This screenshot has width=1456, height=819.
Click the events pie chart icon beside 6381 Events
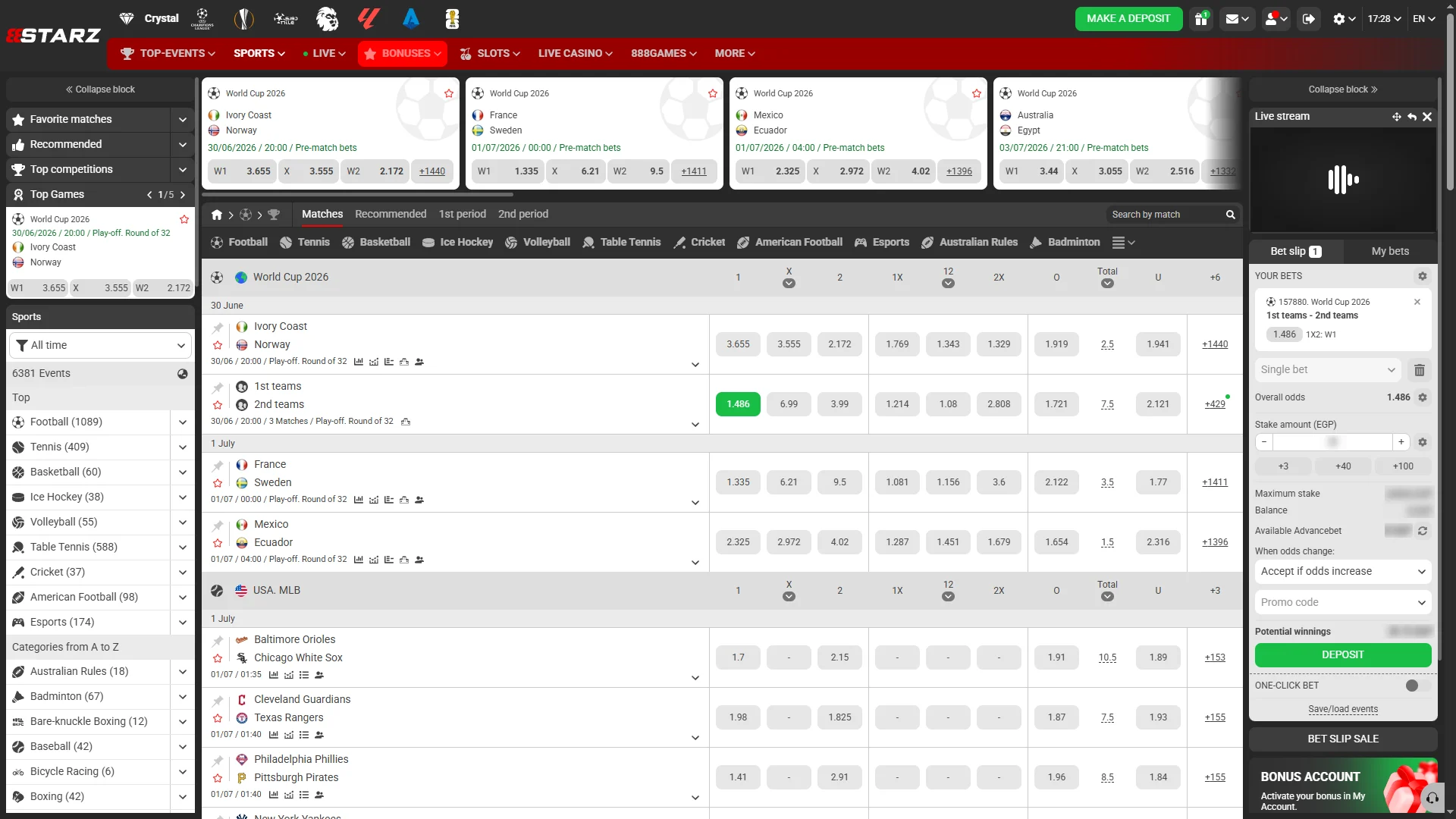pyautogui.click(x=183, y=374)
